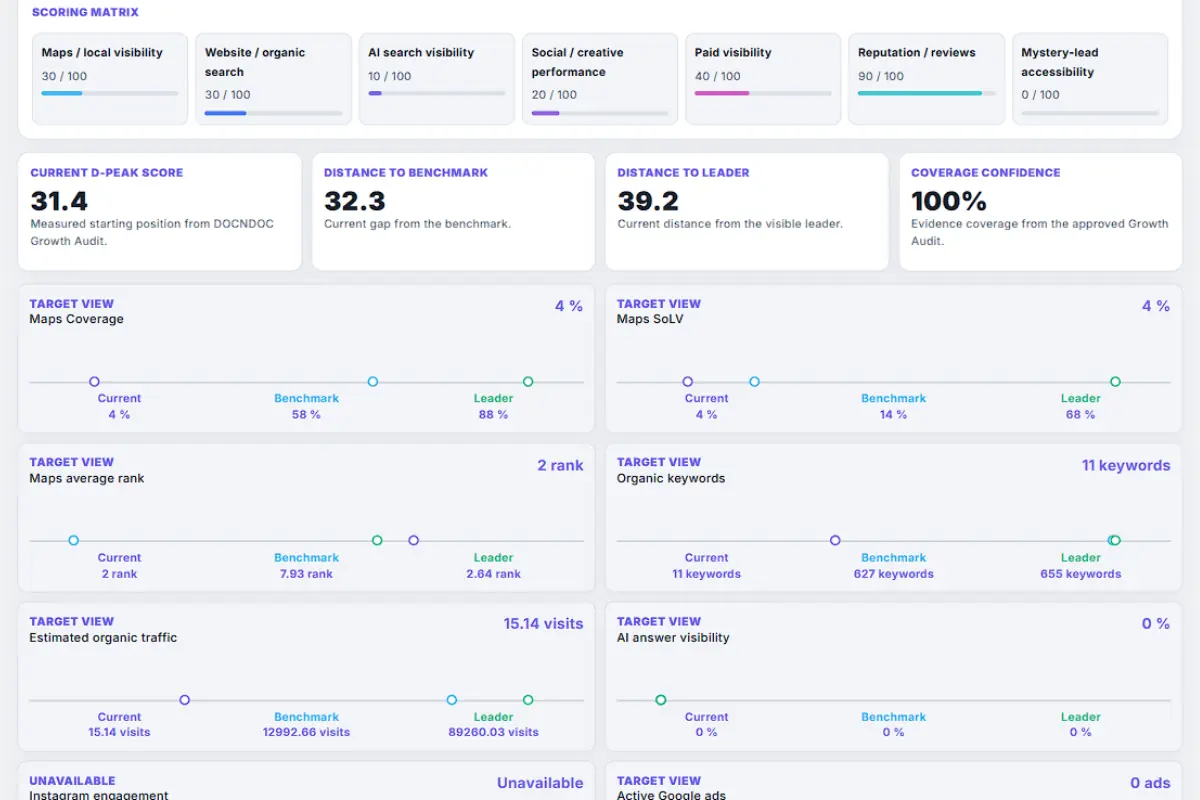
Task: Click the Maps / local visibility progress bar
Action: 110,94
